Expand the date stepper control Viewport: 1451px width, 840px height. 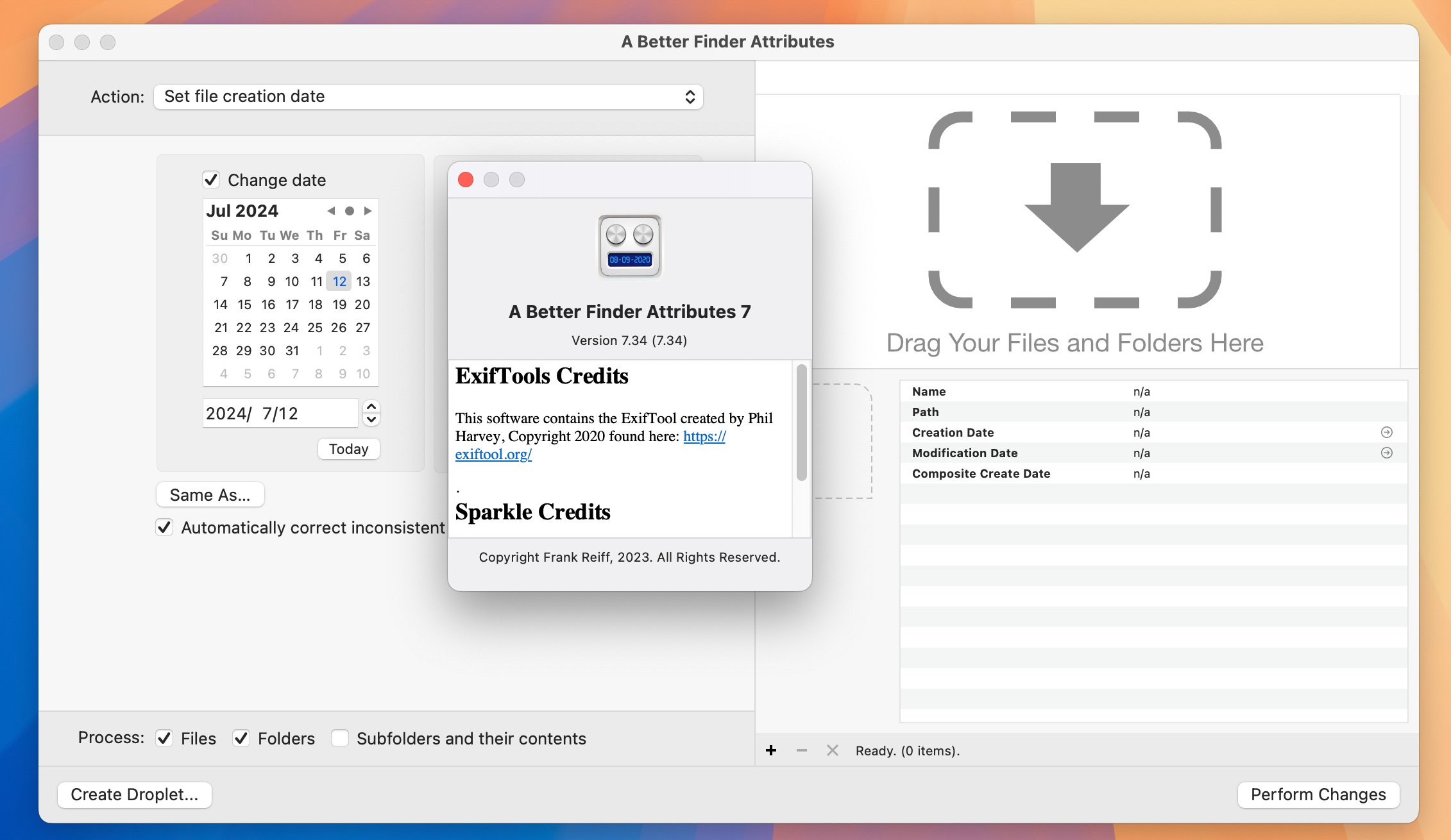(370, 413)
